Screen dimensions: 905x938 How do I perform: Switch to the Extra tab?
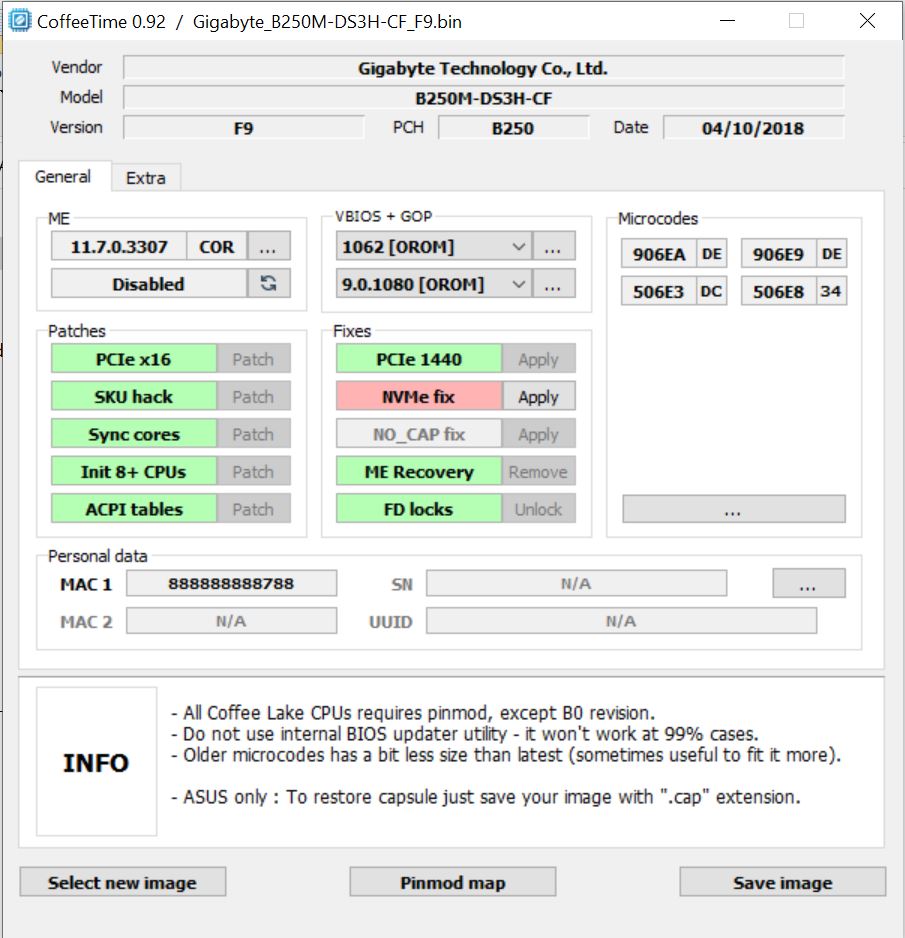[146, 178]
